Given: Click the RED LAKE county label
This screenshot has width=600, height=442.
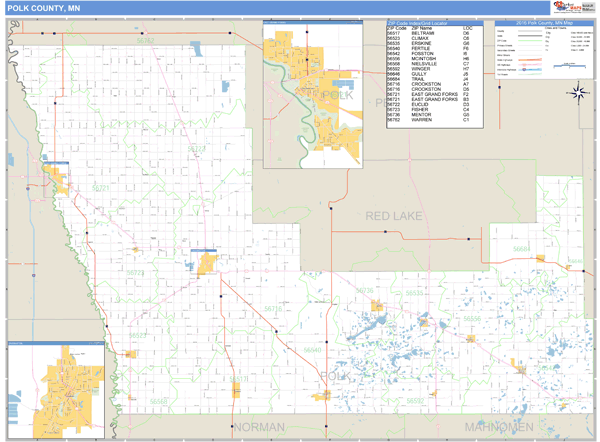Looking at the screenshot, I should (x=395, y=215).
